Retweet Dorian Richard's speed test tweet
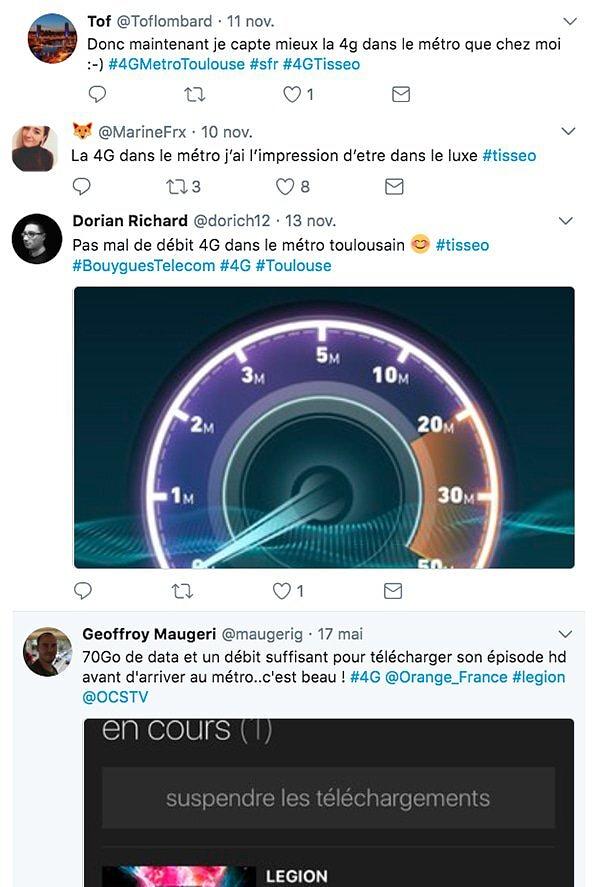This screenshot has height=887, width=595. (x=182, y=591)
